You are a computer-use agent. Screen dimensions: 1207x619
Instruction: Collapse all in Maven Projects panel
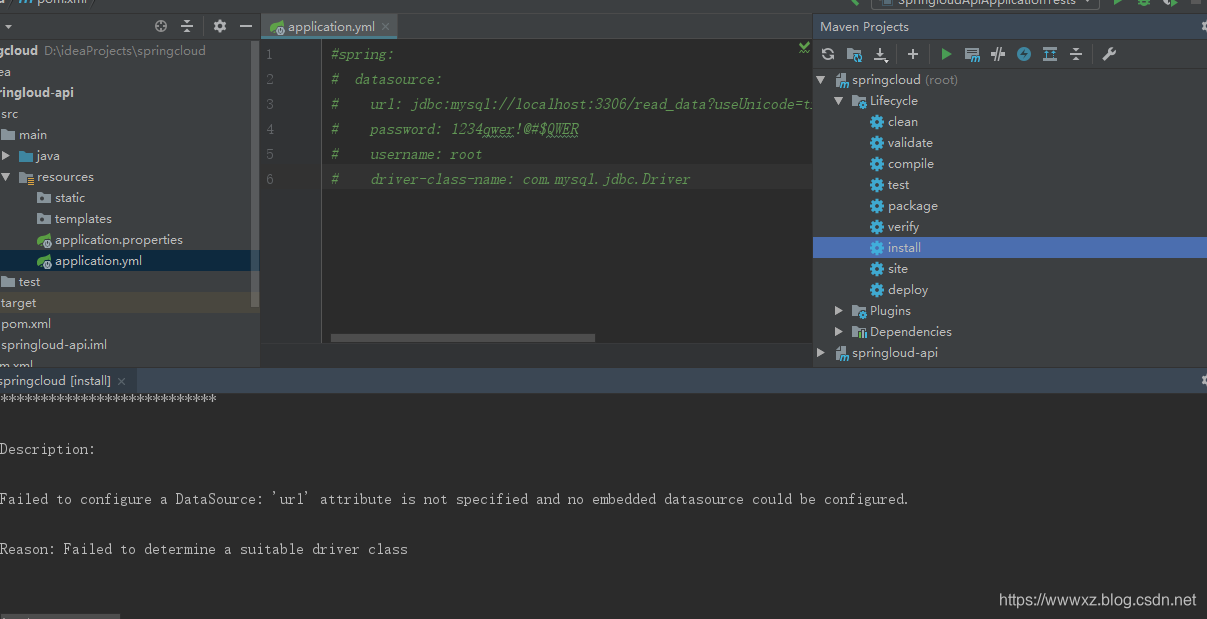pos(1076,54)
